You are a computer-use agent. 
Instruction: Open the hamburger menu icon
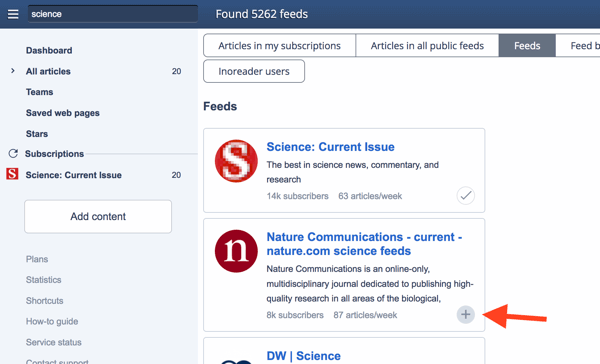click(x=13, y=14)
